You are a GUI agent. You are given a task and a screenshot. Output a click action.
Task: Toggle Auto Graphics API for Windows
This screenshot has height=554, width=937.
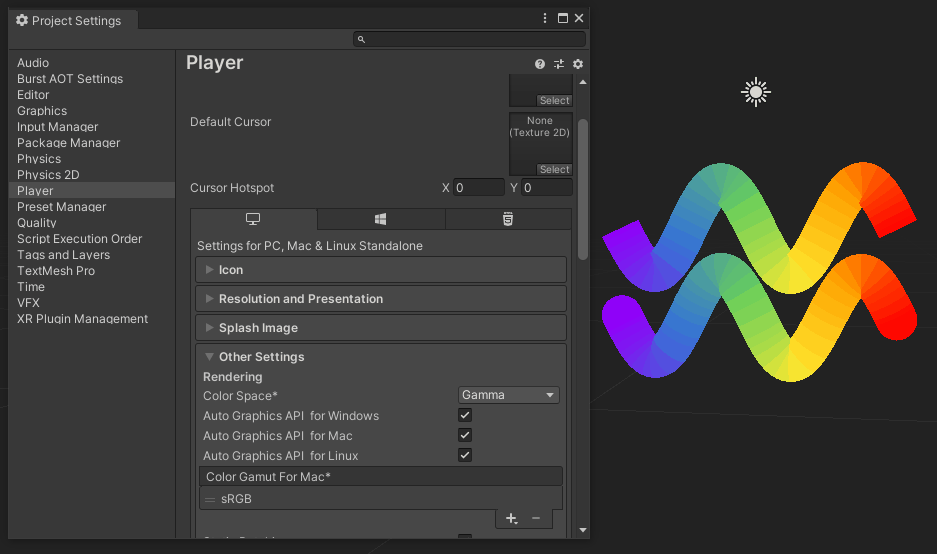465,415
